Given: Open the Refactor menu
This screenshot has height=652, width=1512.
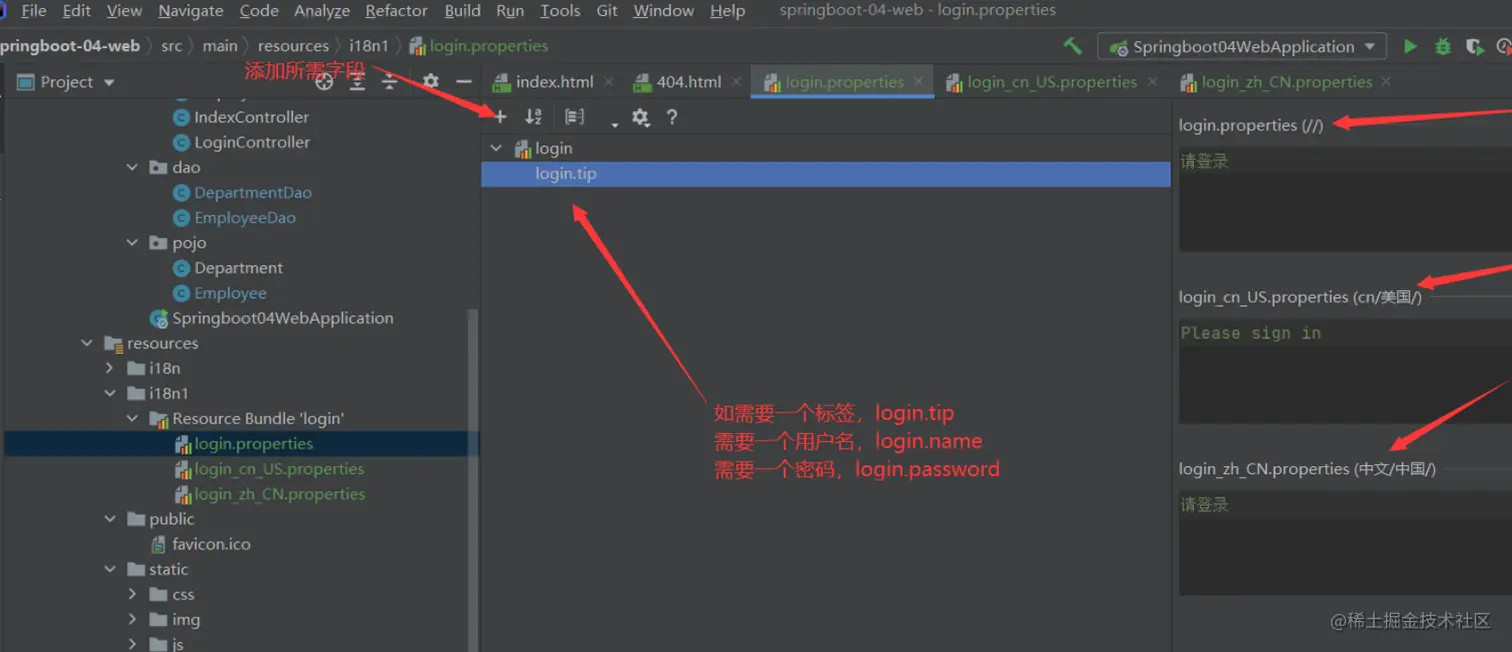Looking at the screenshot, I should [396, 11].
